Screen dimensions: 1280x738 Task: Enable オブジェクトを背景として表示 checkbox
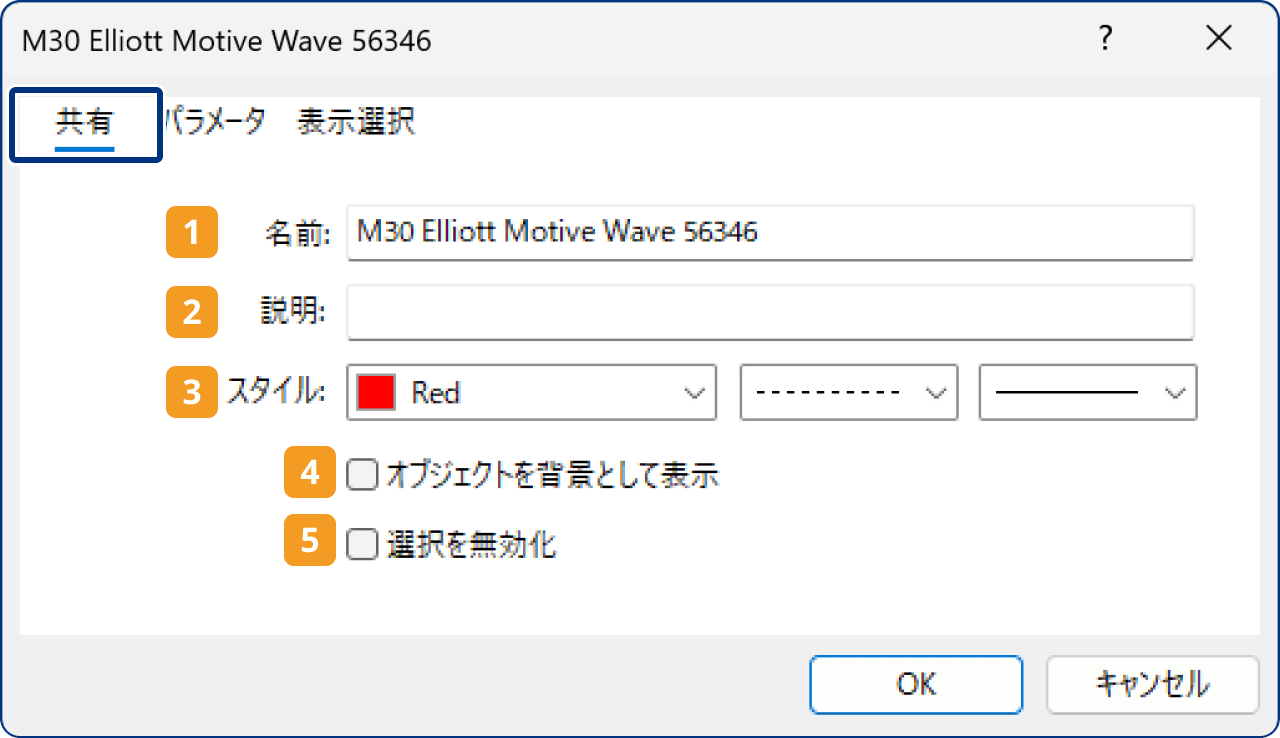[361, 475]
